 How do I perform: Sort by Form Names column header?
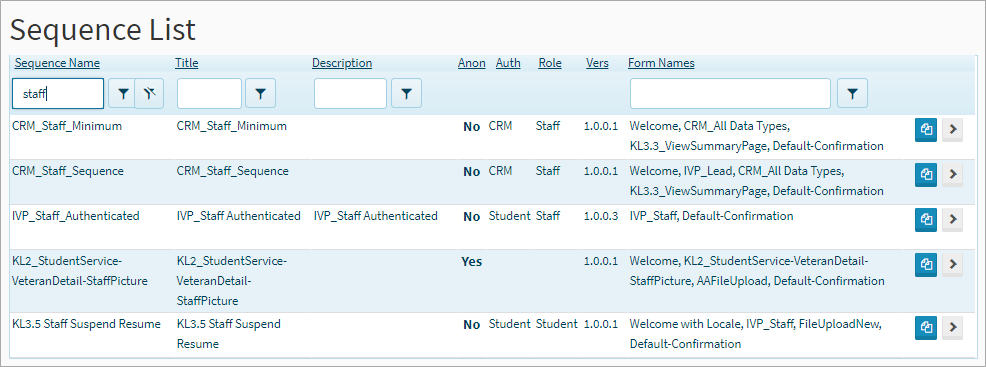662,63
